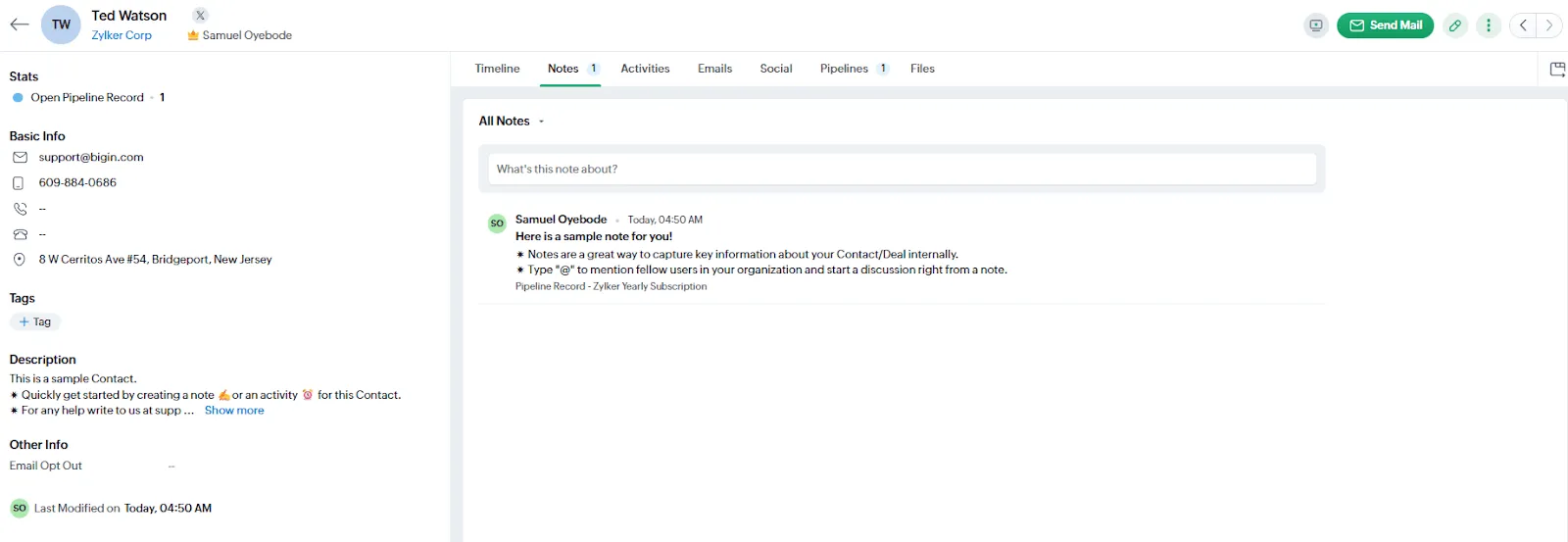Go to previous record with left chevron
This screenshot has width=1568, height=542.
point(1523,25)
